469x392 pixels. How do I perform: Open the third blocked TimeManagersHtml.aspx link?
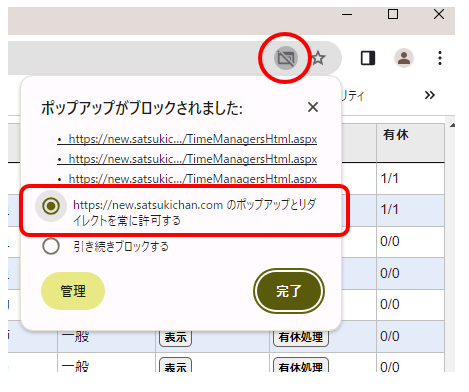pyautogui.click(x=193, y=179)
